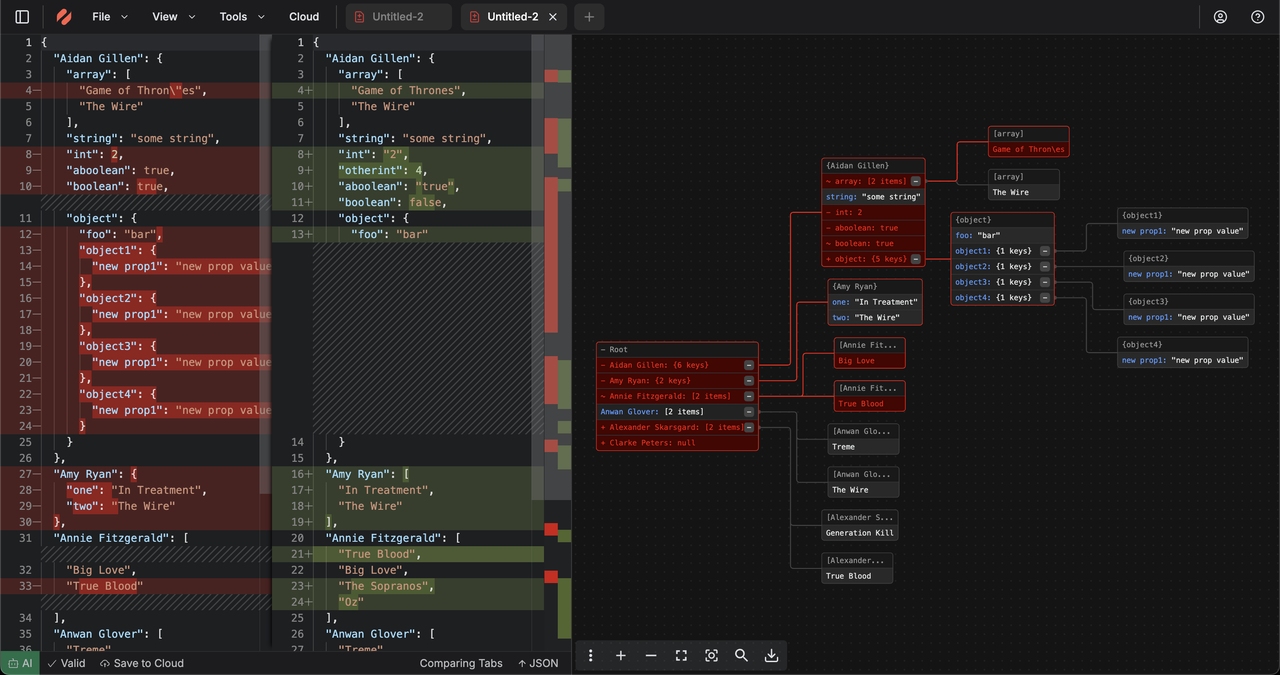
Task: Open the File dropdown menu
Action: (110, 17)
